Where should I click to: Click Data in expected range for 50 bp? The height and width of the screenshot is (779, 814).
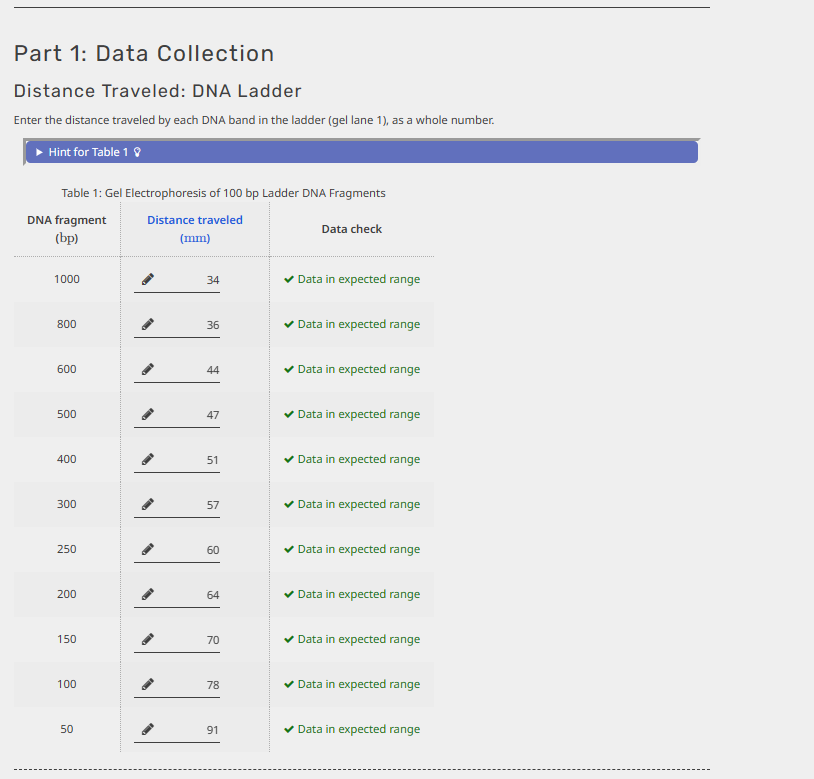[351, 729]
